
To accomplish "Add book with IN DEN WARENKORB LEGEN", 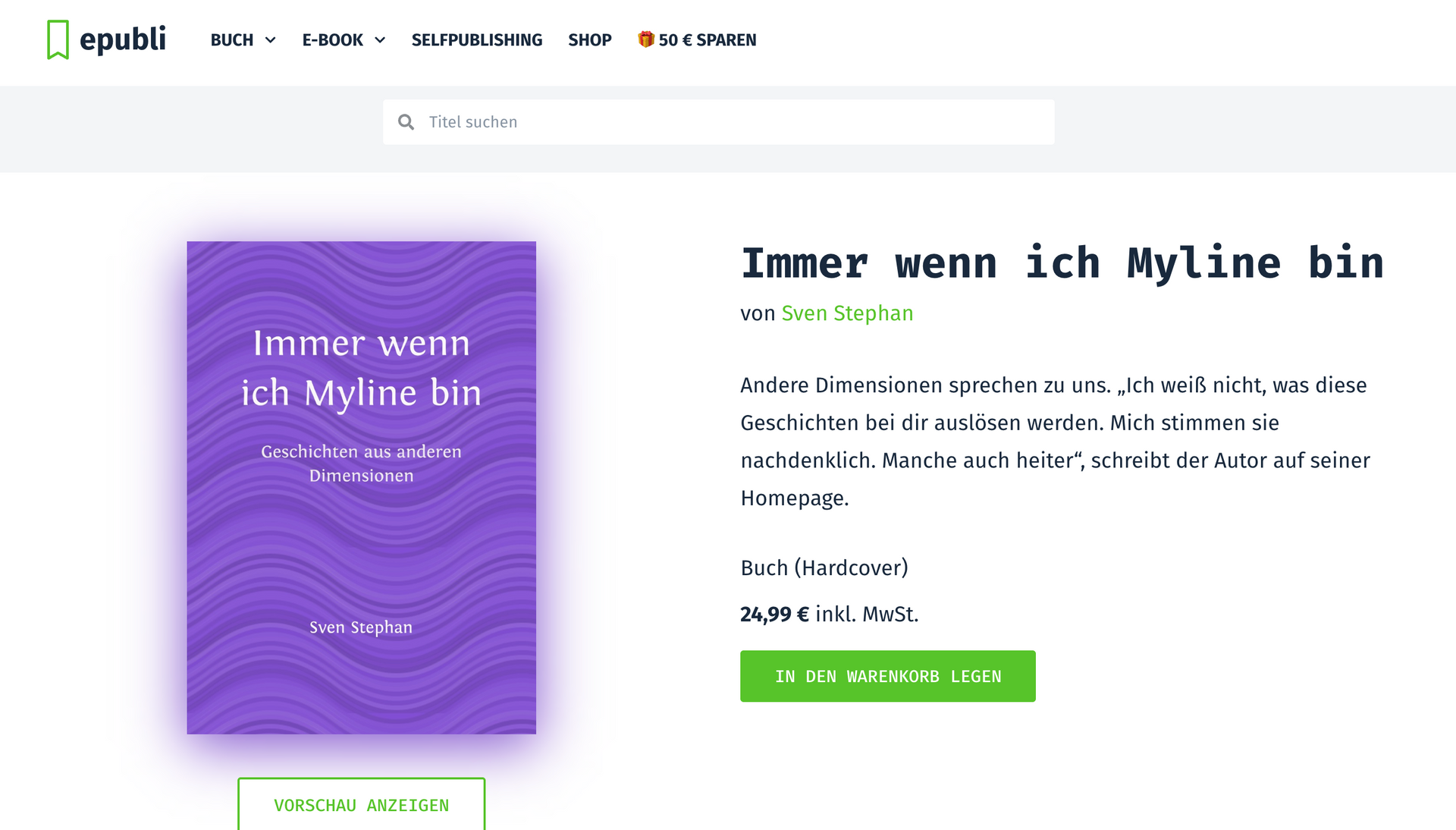I will click(x=887, y=676).
